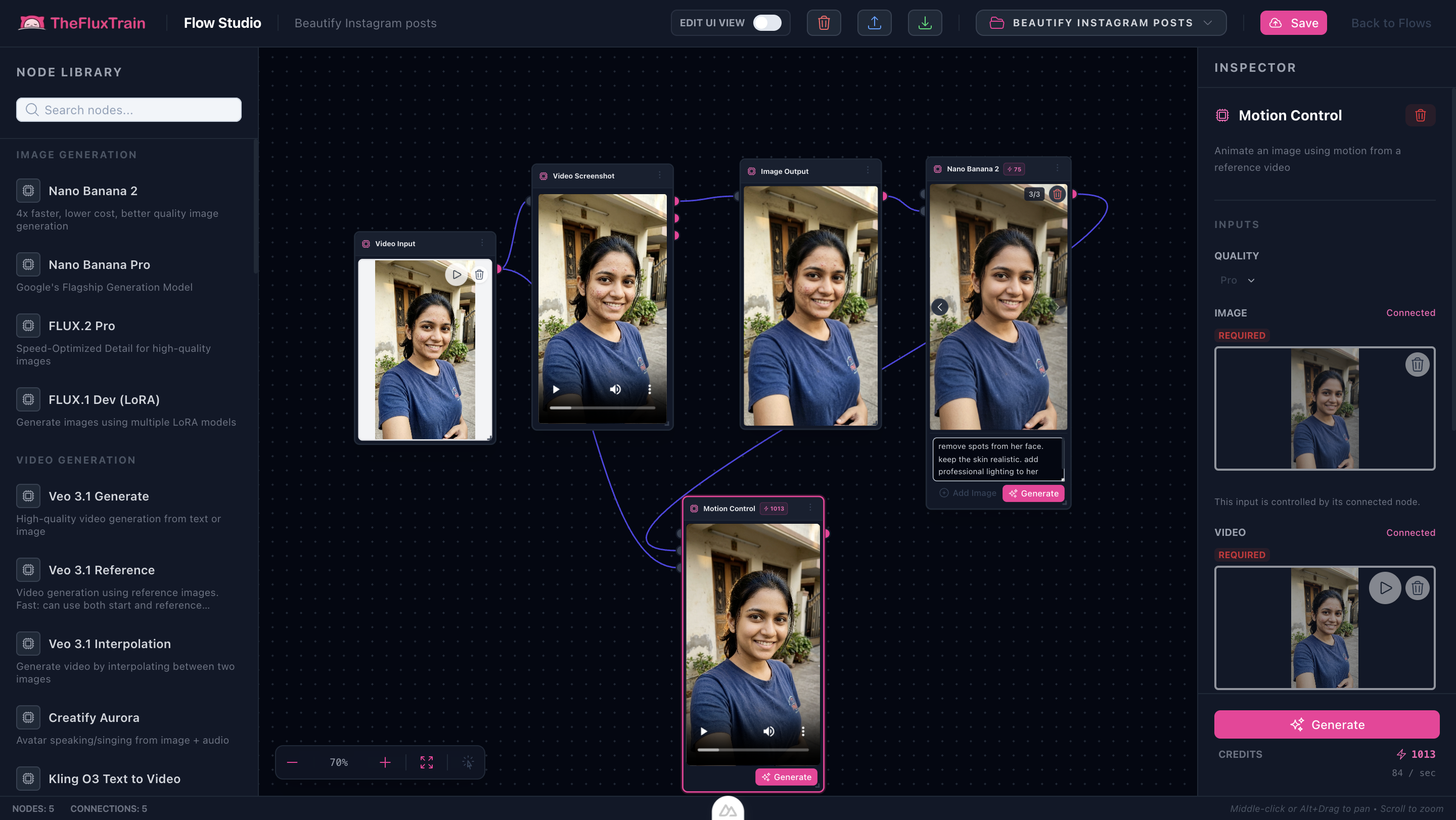1456x820 pixels.
Task: Click the TheFluxTrain logo
Action: coord(82,23)
